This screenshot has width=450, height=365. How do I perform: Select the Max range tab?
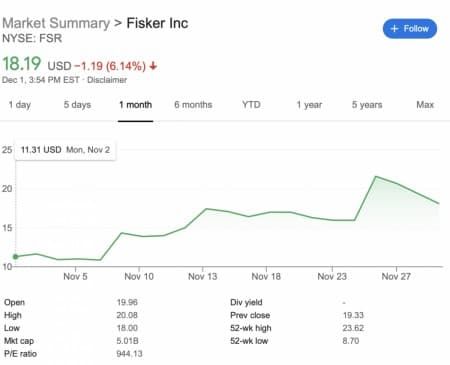(425, 105)
